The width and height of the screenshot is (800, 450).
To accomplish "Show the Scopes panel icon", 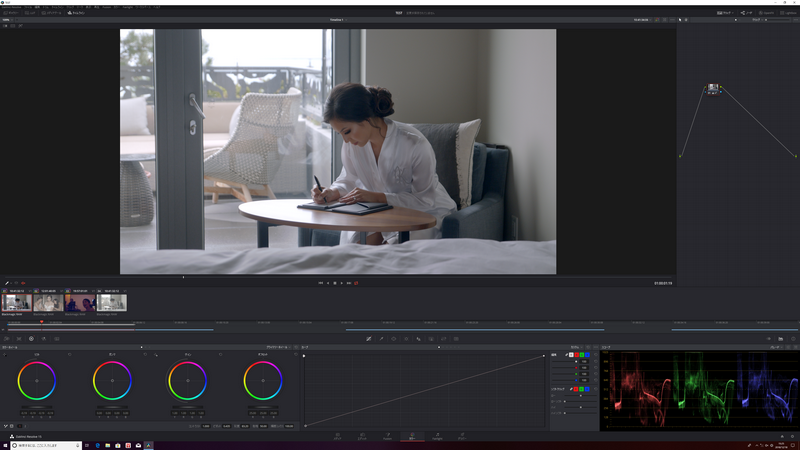I will (x=781, y=339).
